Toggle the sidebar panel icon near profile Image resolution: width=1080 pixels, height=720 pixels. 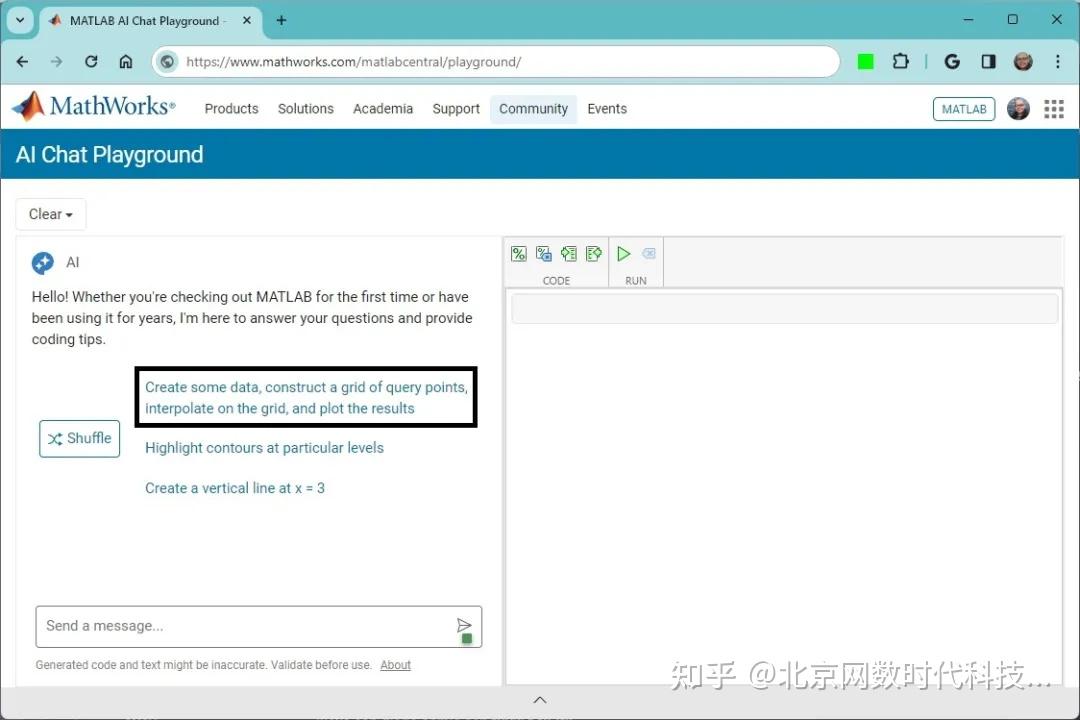[x=988, y=61]
